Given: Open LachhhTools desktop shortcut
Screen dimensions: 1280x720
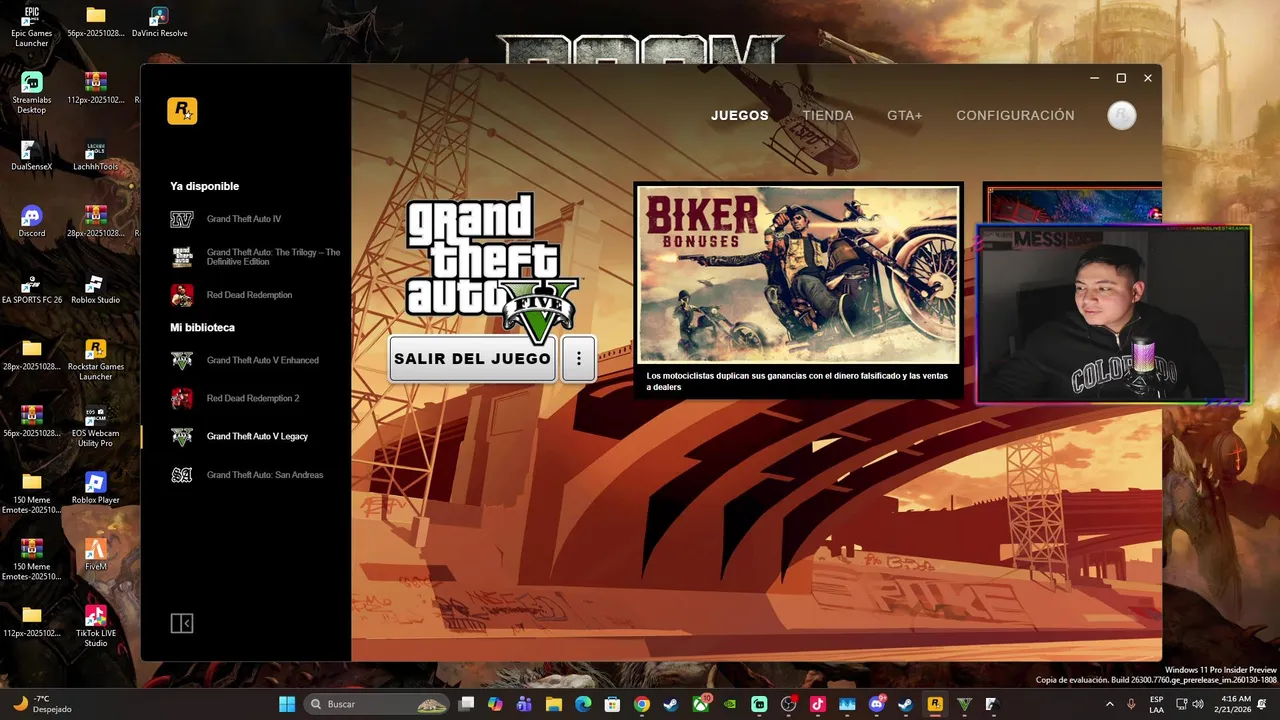Looking at the screenshot, I should [95, 154].
